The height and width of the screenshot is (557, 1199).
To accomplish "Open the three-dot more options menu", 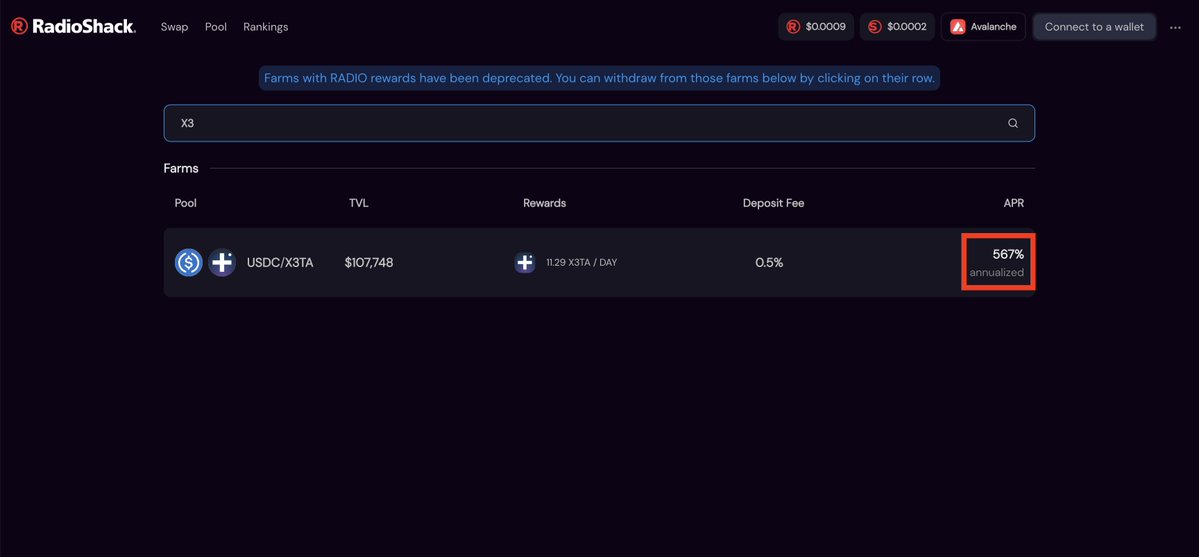I will click(1175, 28).
